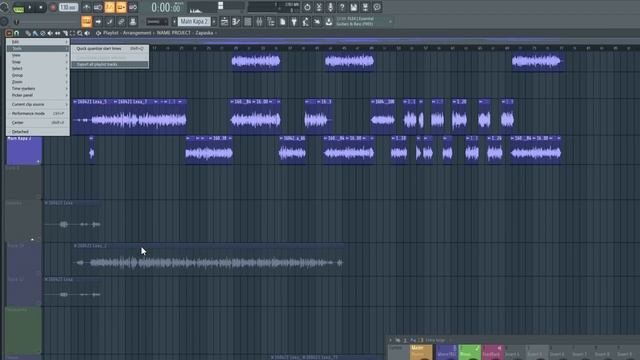Select the Zoom magnifier tool in playlist
Screen dimensions: 640x360
[80, 33]
